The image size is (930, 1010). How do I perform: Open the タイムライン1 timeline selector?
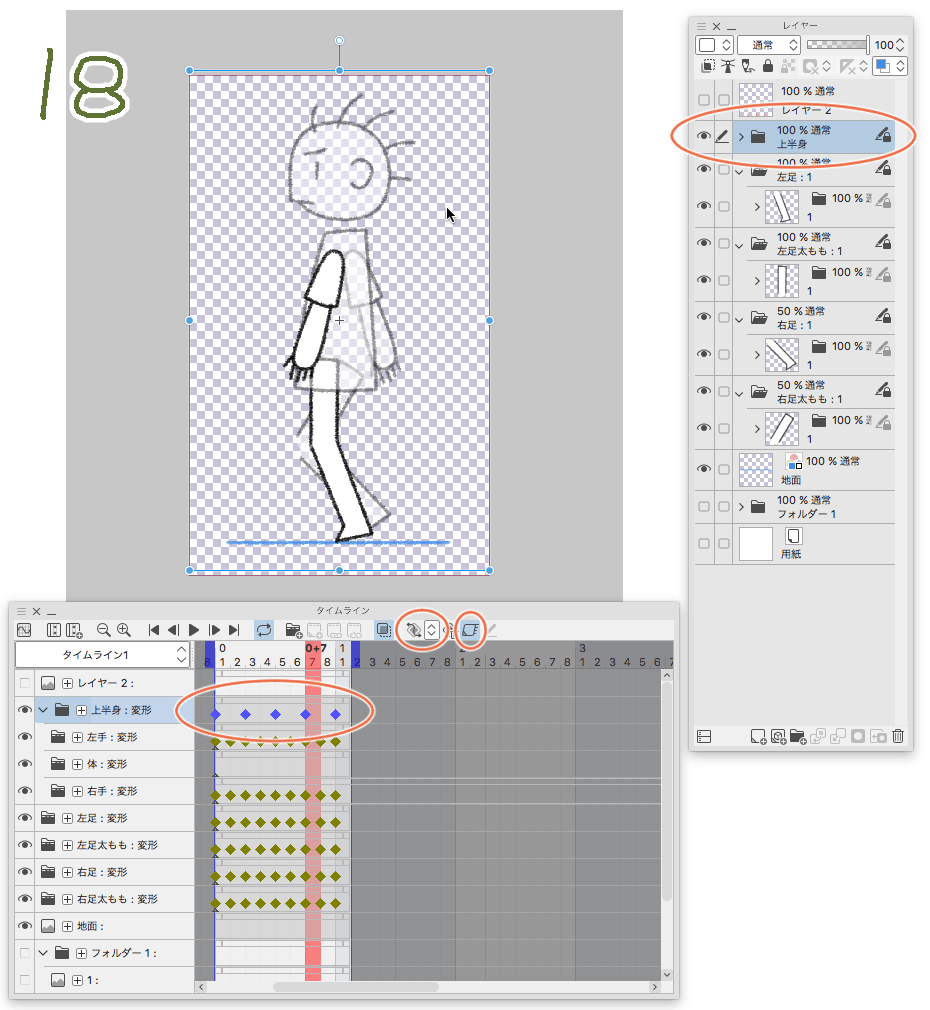[x=102, y=655]
